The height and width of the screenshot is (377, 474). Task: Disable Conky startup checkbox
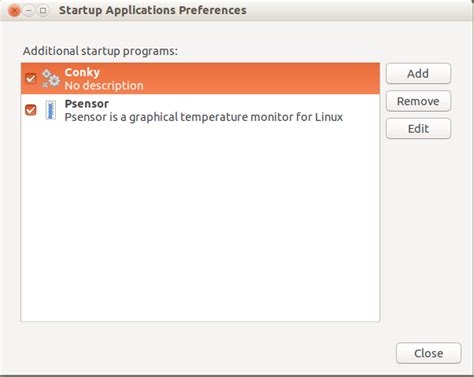(31, 79)
